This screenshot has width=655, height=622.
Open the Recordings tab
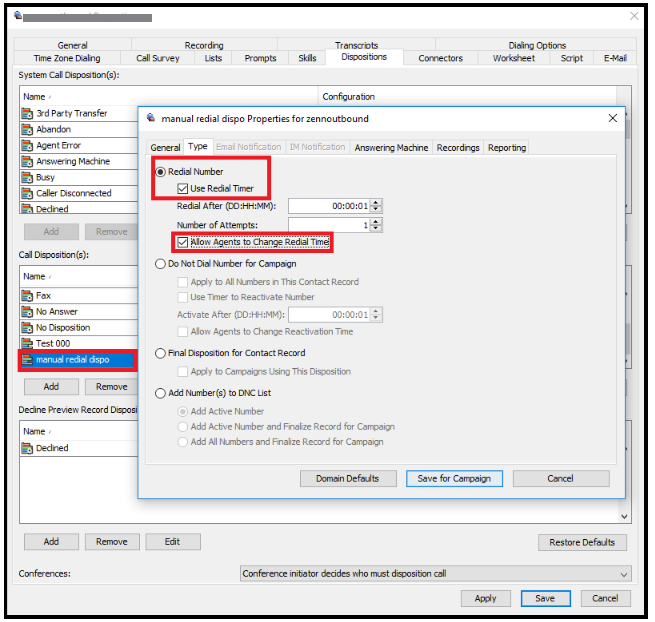pos(458,147)
